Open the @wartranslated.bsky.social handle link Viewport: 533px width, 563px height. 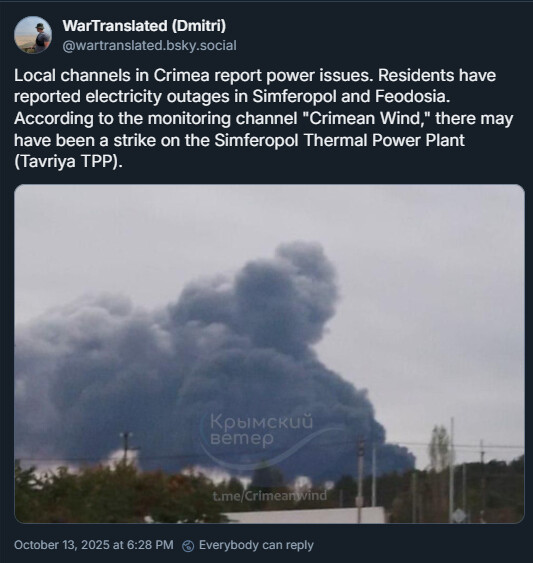tap(149, 46)
